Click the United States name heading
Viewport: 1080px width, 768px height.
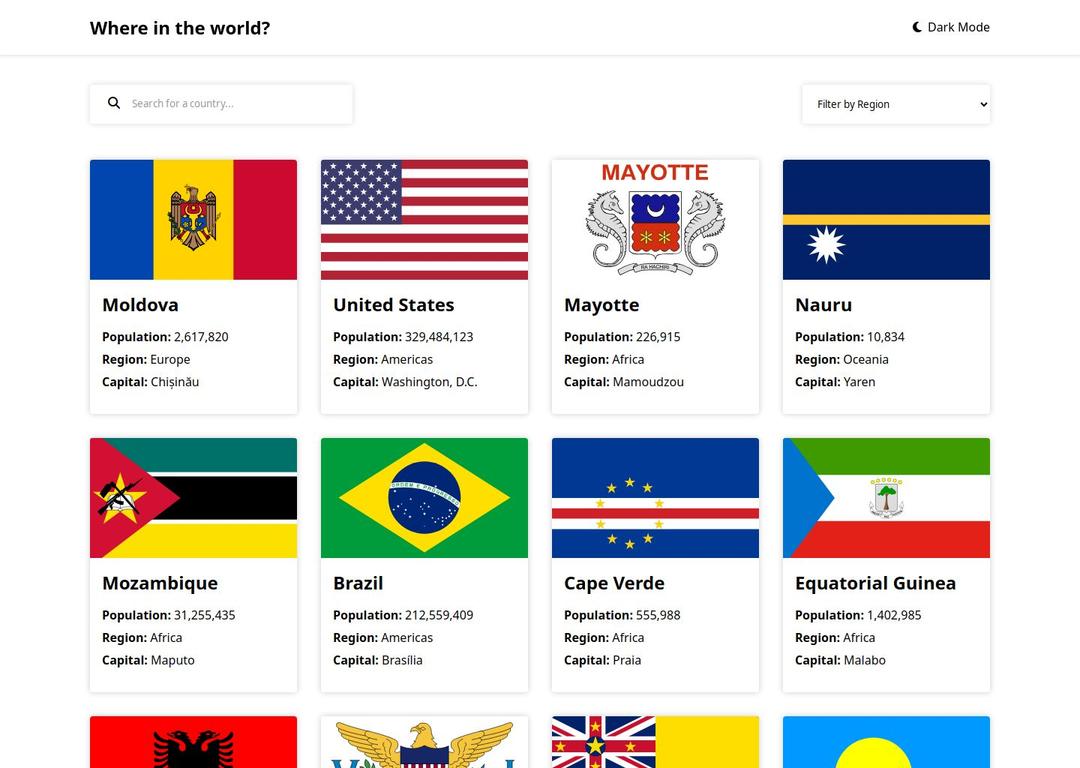click(393, 305)
